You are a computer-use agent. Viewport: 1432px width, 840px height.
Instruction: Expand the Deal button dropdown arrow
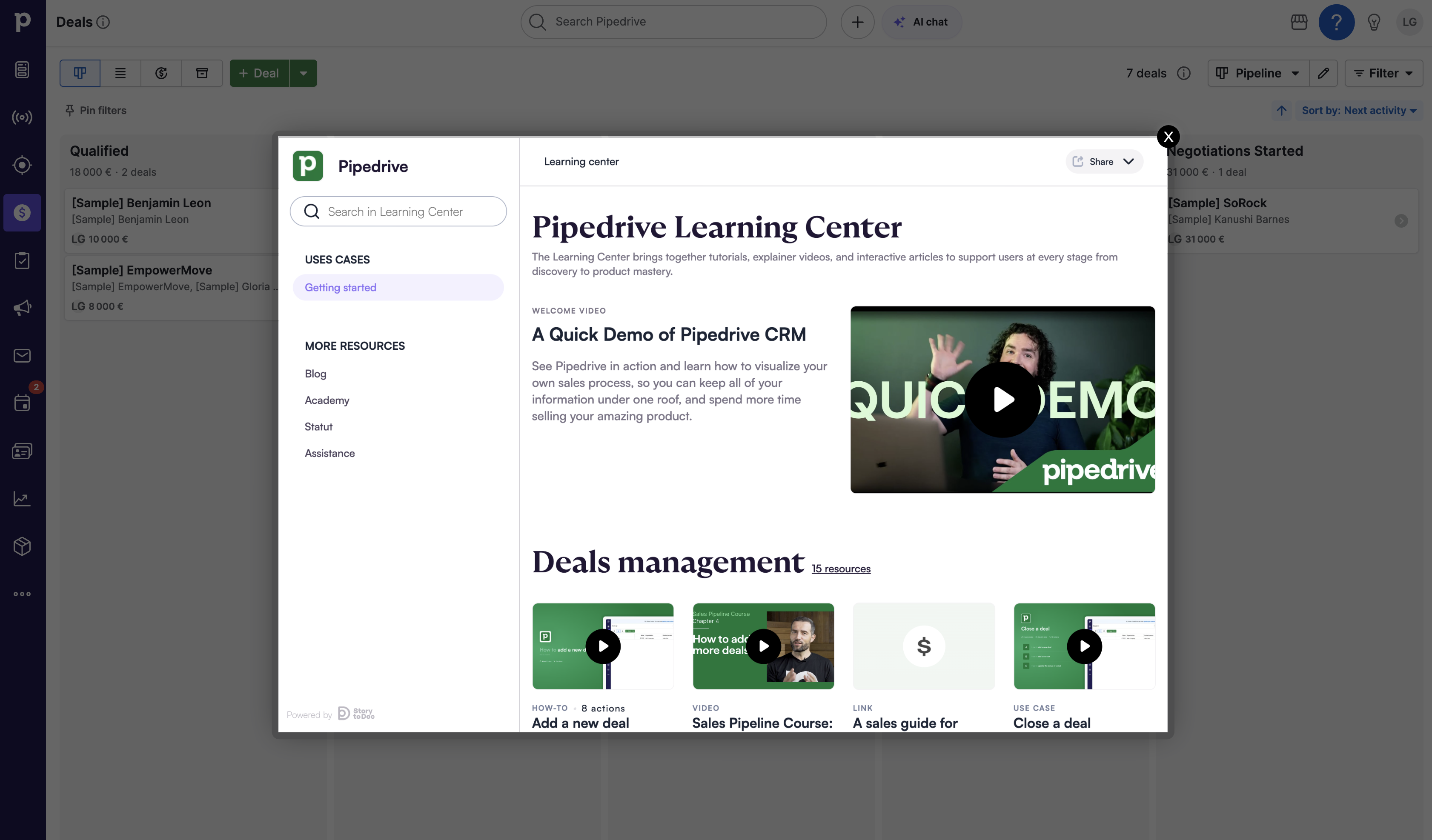pyautogui.click(x=304, y=73)
